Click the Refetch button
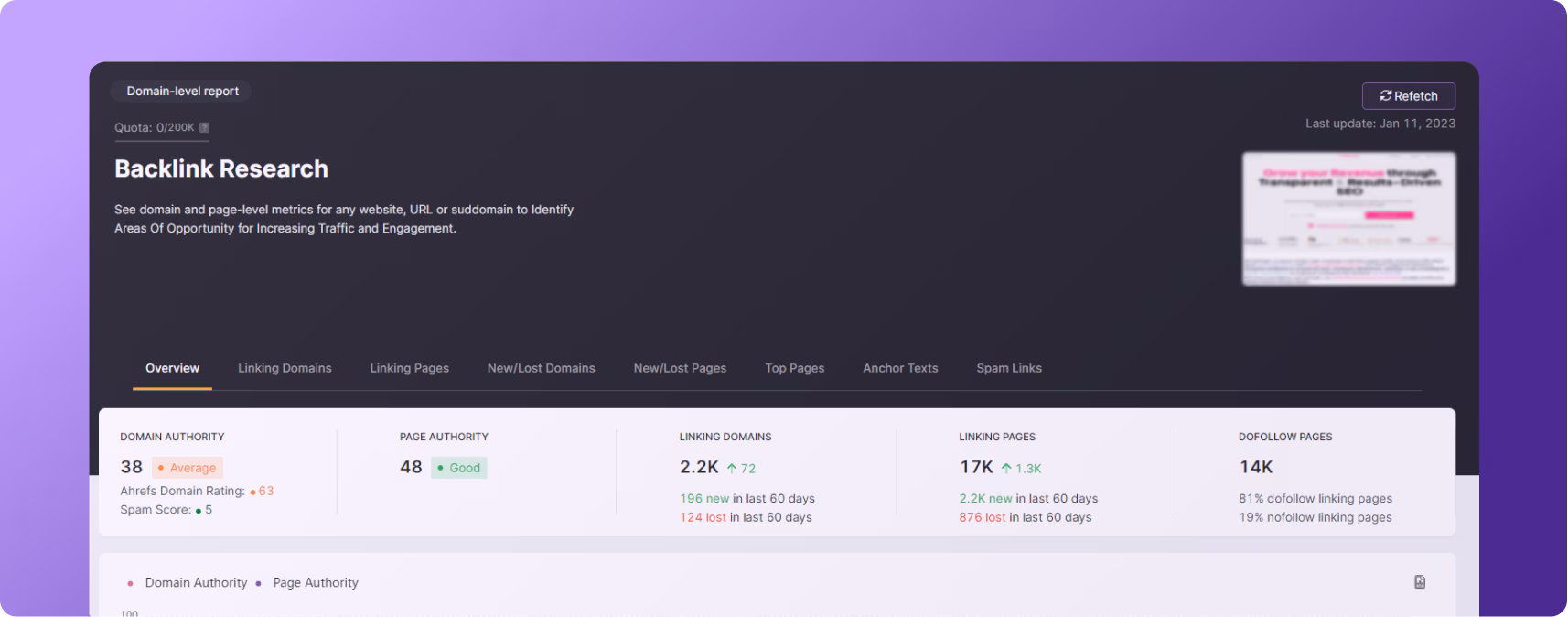 1408,96
